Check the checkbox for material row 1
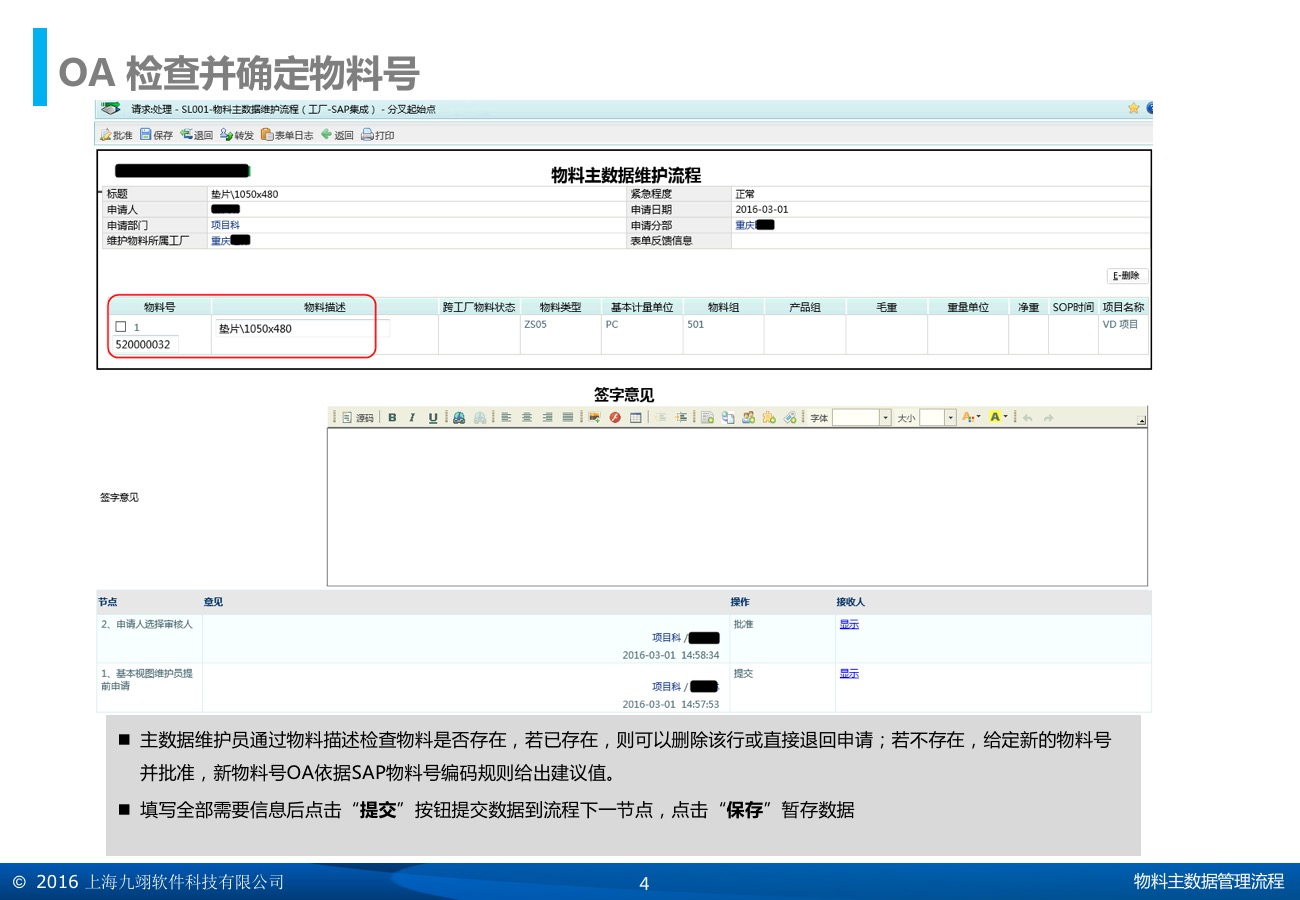This screenshot has width=1300, height=900. point(121,327)
